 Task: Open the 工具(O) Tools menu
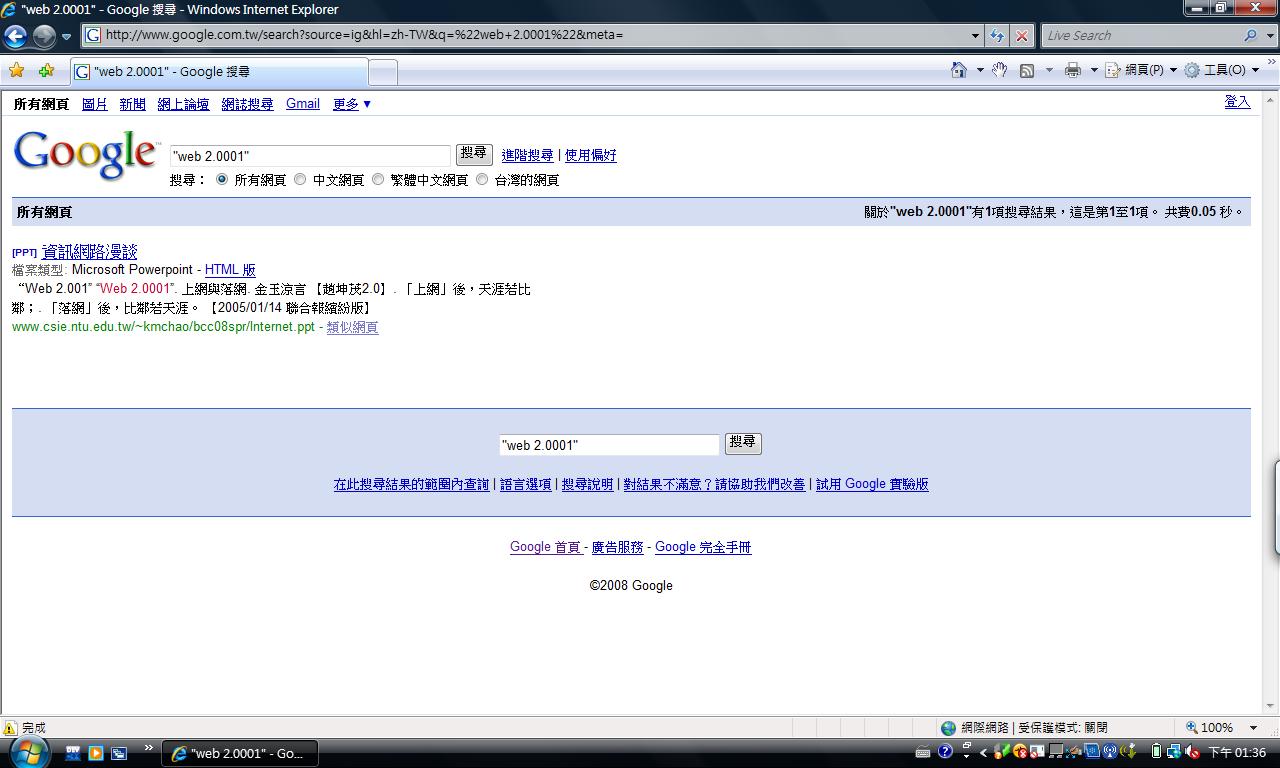(x=1222, y=70)
